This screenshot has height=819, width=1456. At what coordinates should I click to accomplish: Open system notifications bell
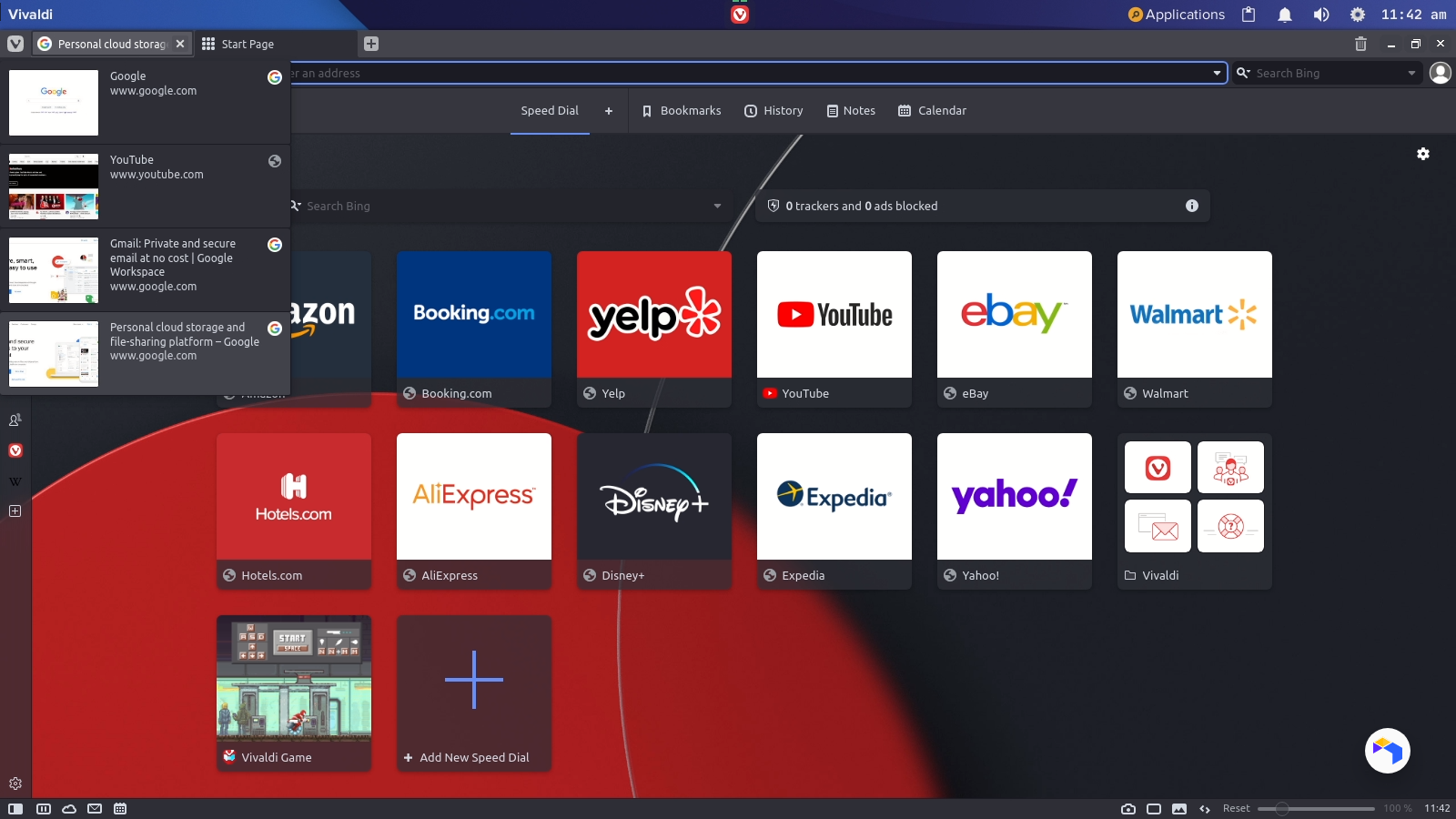click(x=1285, y=15)
